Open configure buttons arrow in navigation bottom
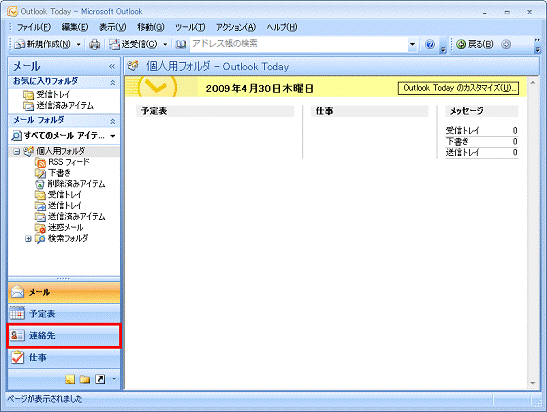The image size is (547, 412). pyautogui.click(x=114, y=379)
